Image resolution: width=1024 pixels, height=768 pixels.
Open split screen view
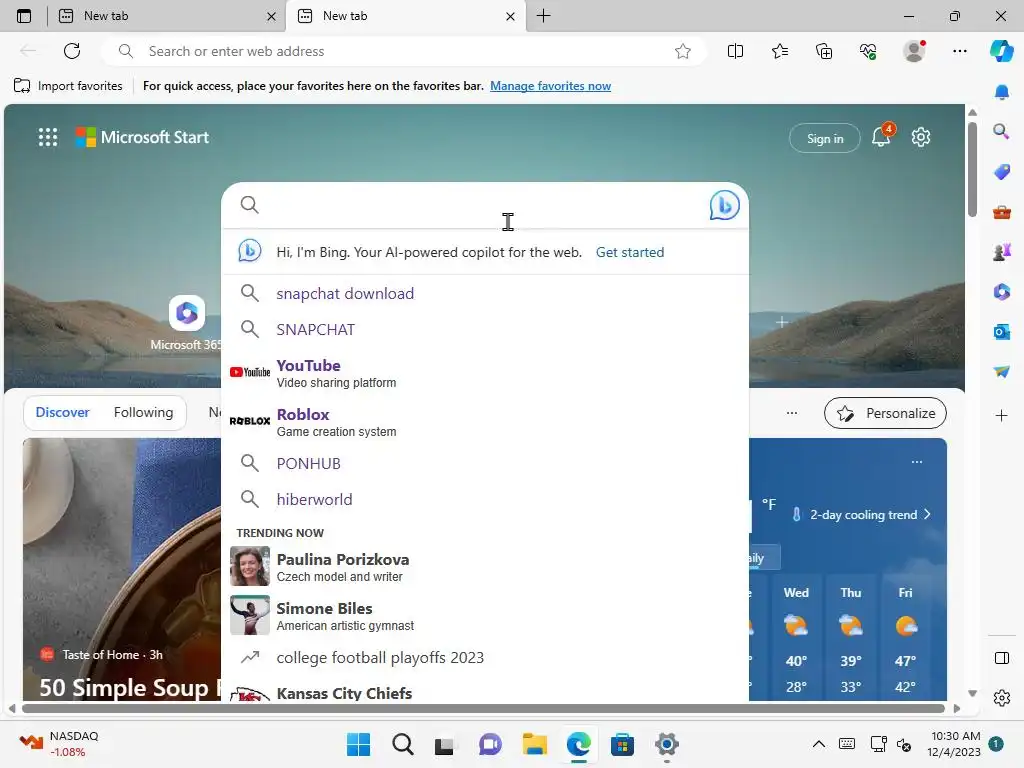tap(735, 51)
